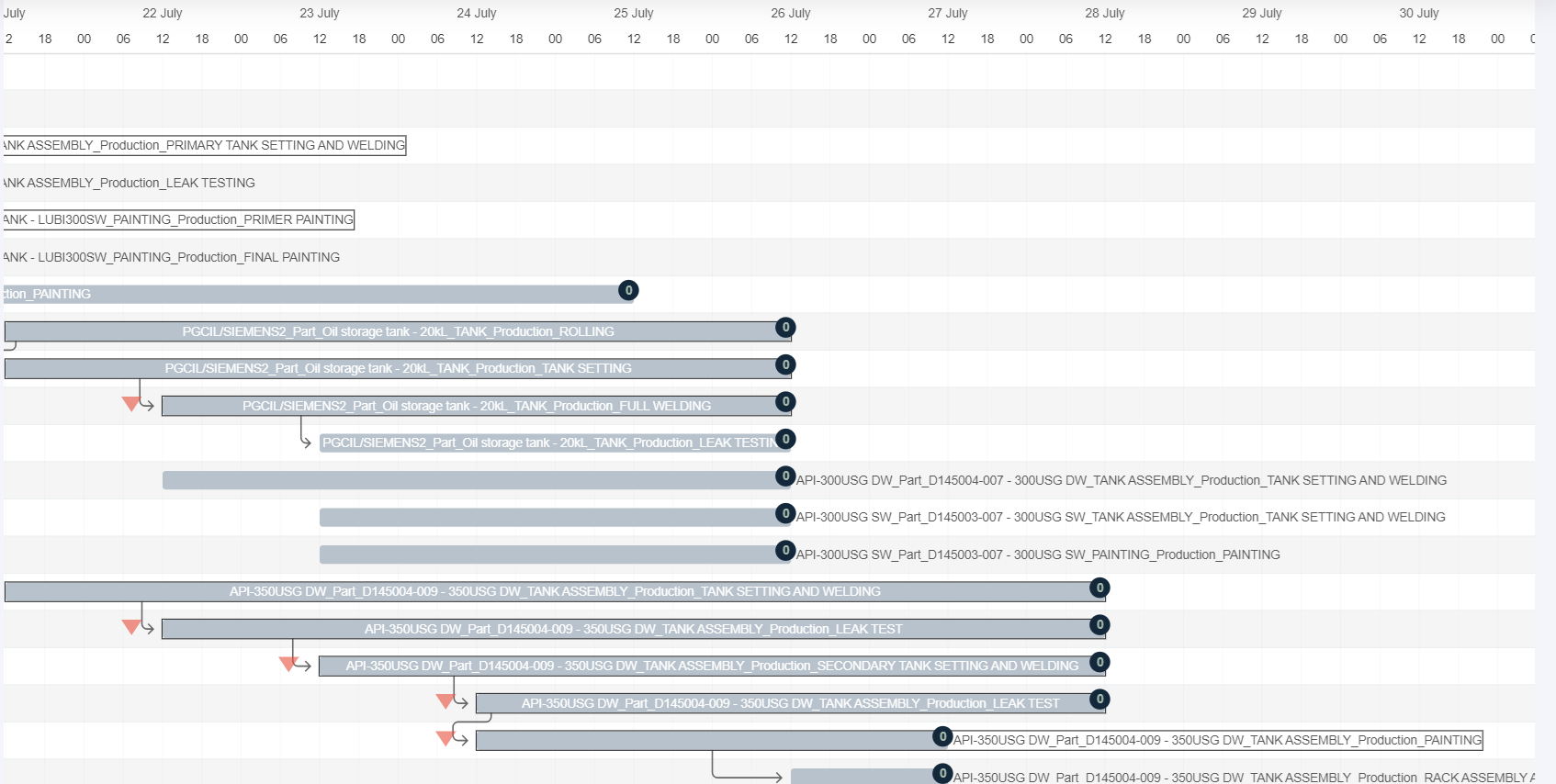Click the 0 badge on PGCIL TANK SETTING bar

coord(785,364)
